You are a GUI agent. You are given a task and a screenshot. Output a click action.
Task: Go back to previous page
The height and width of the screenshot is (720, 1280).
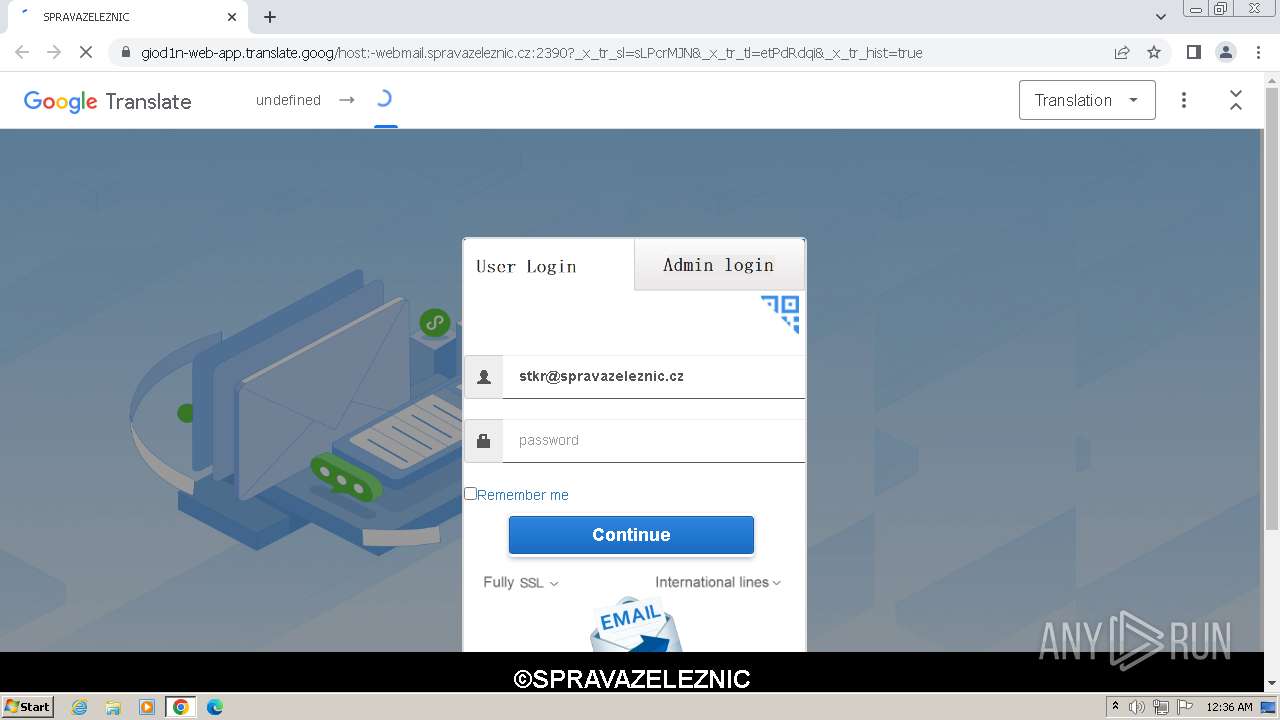(22, 52)
